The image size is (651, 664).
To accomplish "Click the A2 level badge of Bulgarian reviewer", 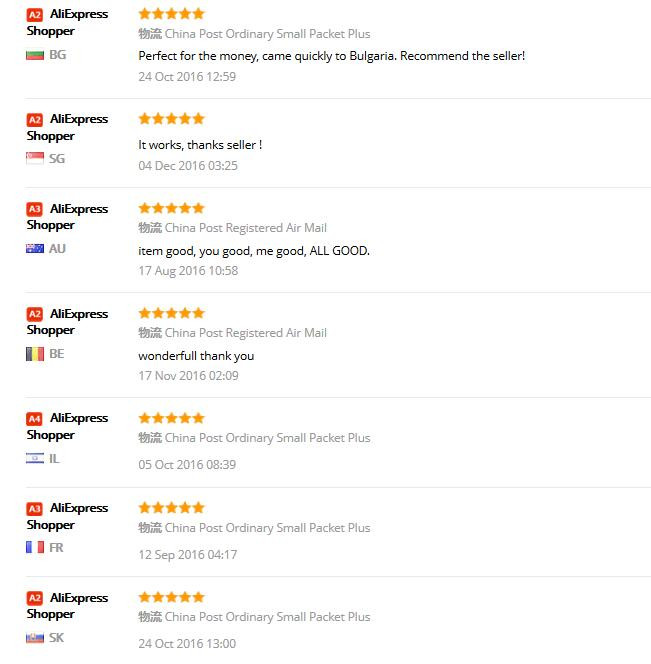I will (x=35, y=15).
